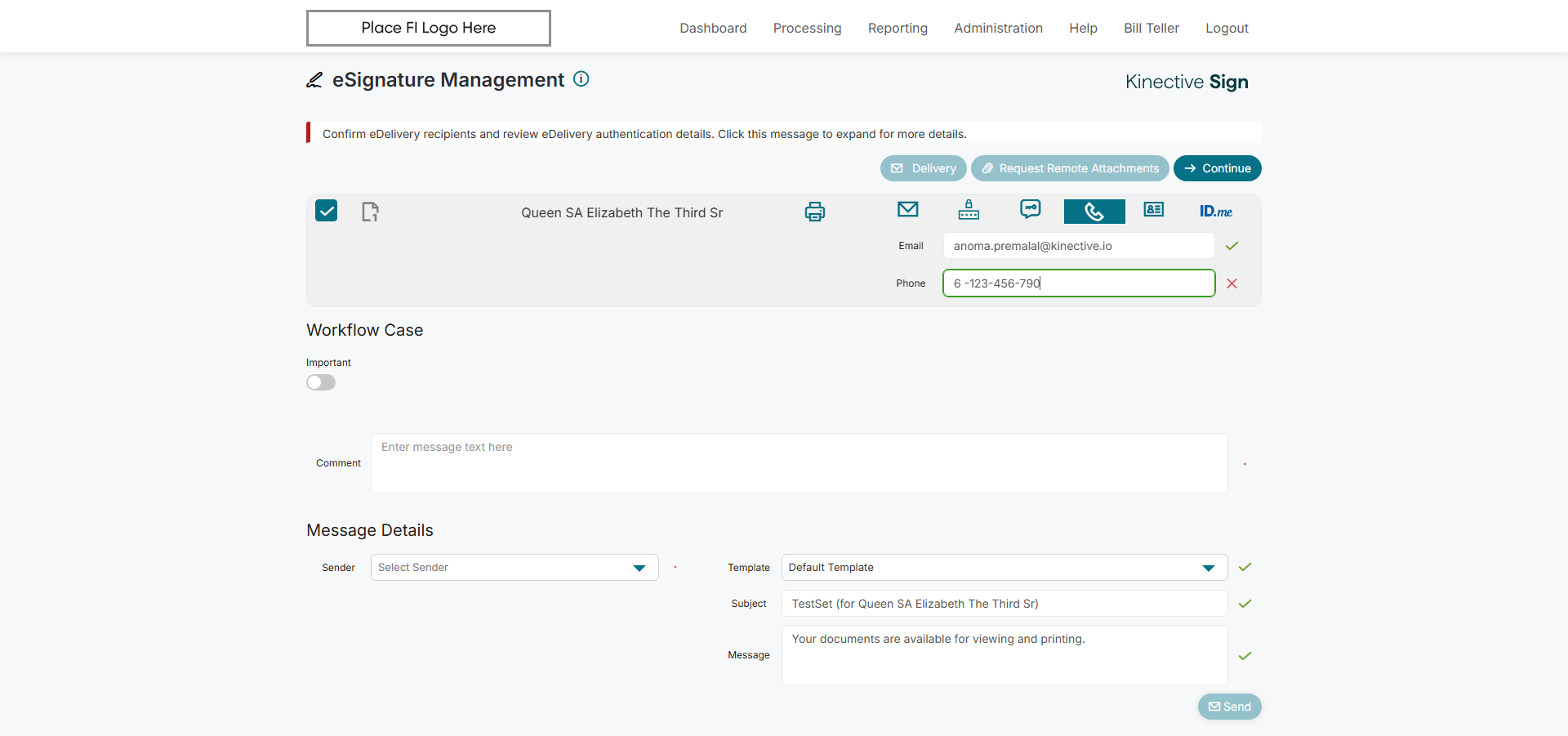This screenshot has width=1568, height=736.
Task: Expand the Default Template dropdown
Action: [1004, 568]
